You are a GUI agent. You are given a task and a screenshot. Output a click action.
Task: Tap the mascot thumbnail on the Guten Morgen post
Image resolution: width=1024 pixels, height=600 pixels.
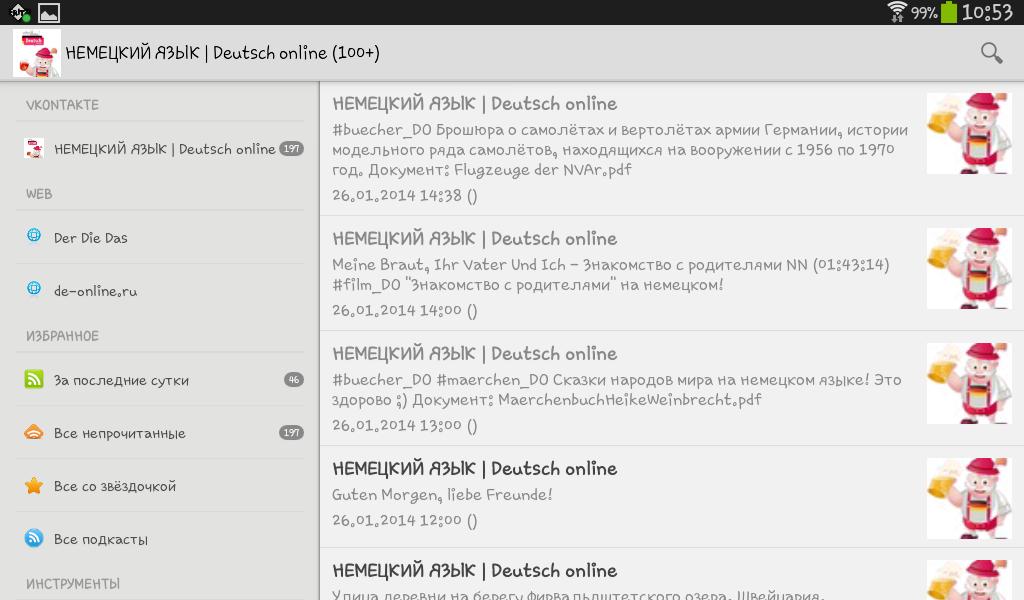click(968, 498)
